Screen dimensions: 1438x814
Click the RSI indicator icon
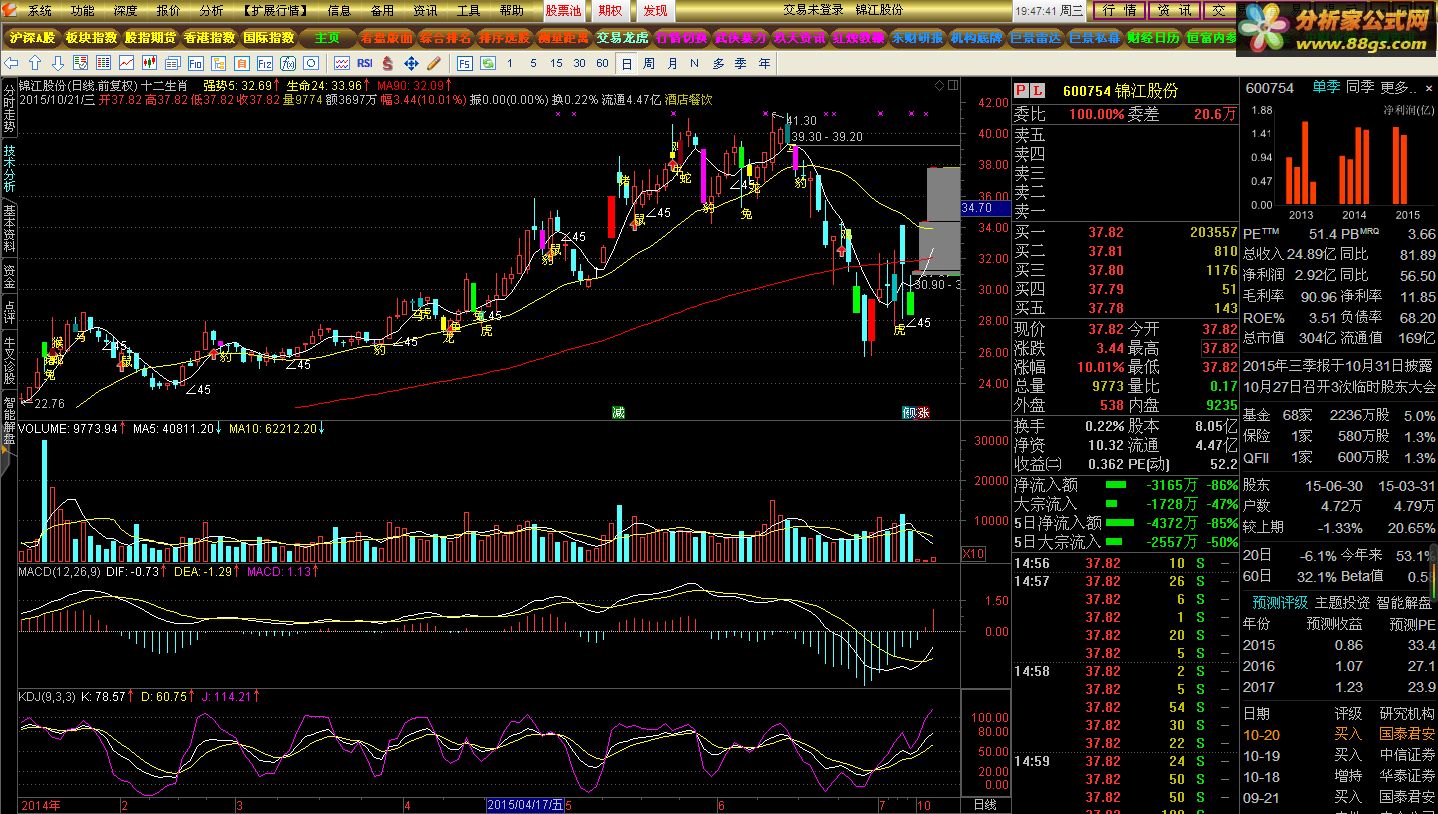tap(365, 63)
